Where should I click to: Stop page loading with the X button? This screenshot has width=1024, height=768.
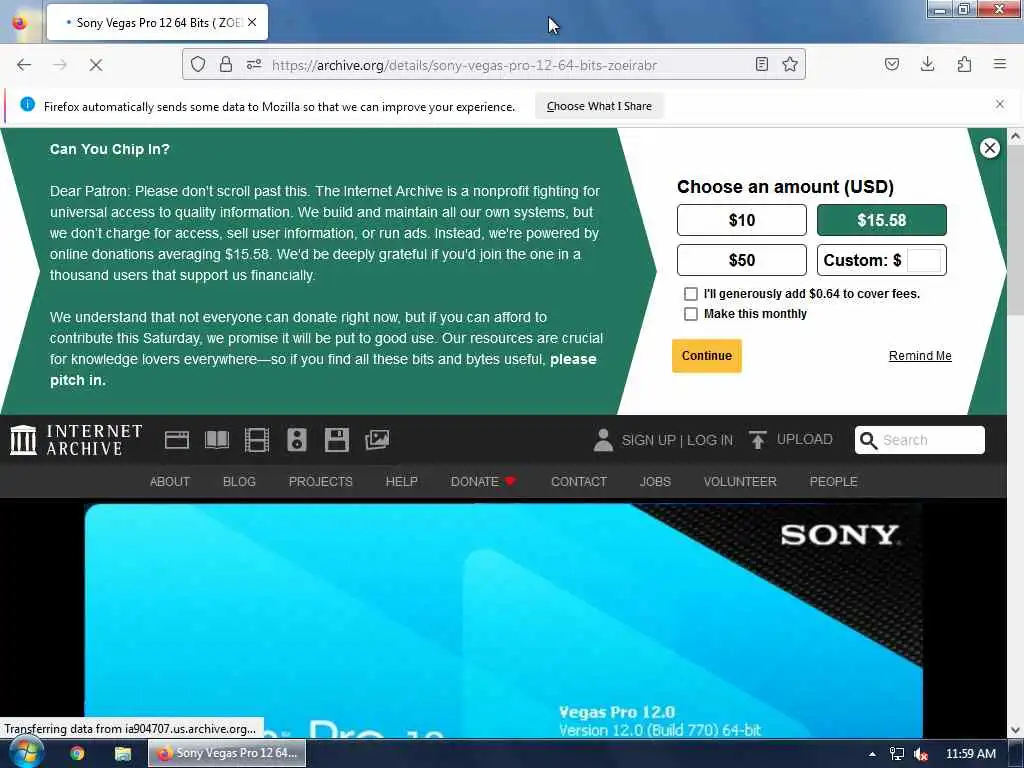click(x=96, y=65)
